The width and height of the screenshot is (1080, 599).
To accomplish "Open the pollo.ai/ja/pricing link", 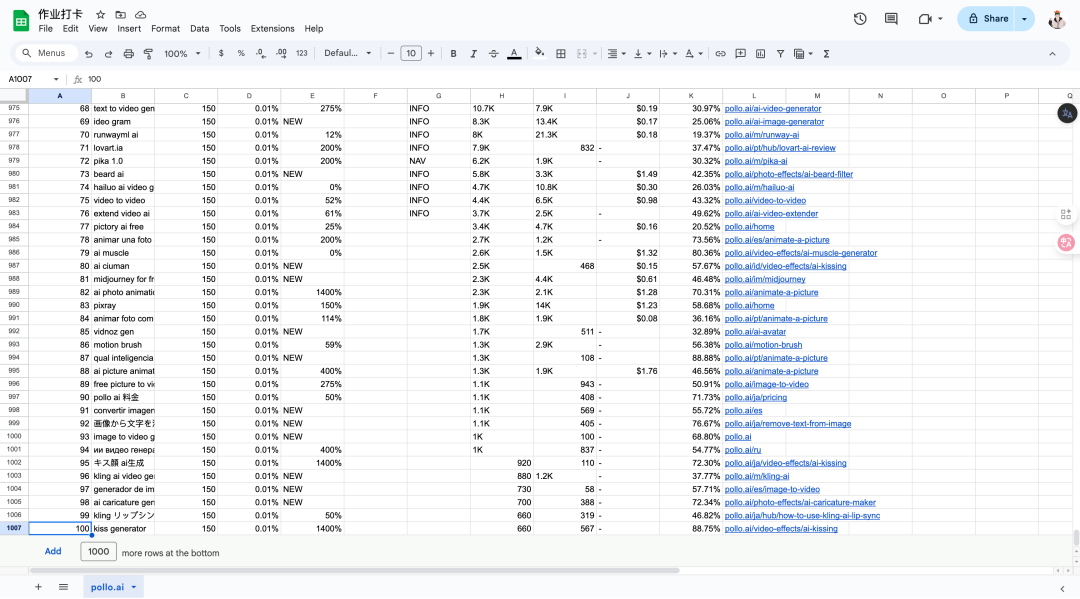I will (x=756, y=397).
